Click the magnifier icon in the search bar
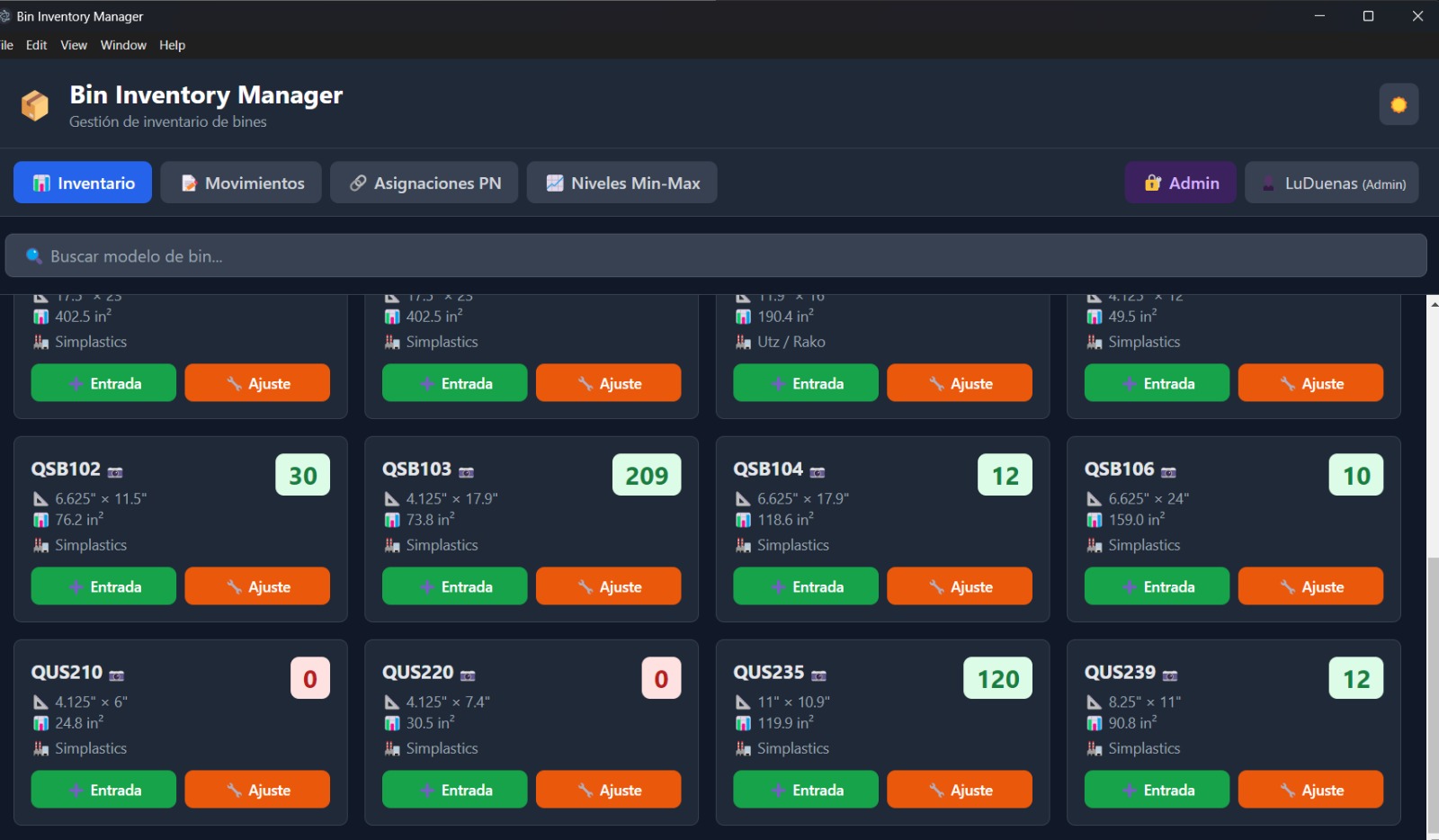 (34, 255)
